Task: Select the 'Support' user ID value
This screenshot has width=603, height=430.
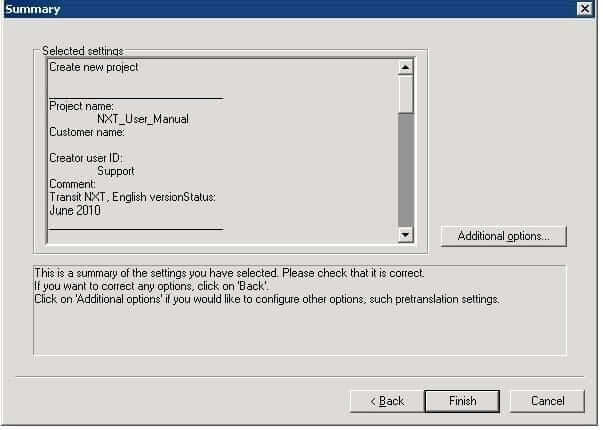Action: click(116, 171)
